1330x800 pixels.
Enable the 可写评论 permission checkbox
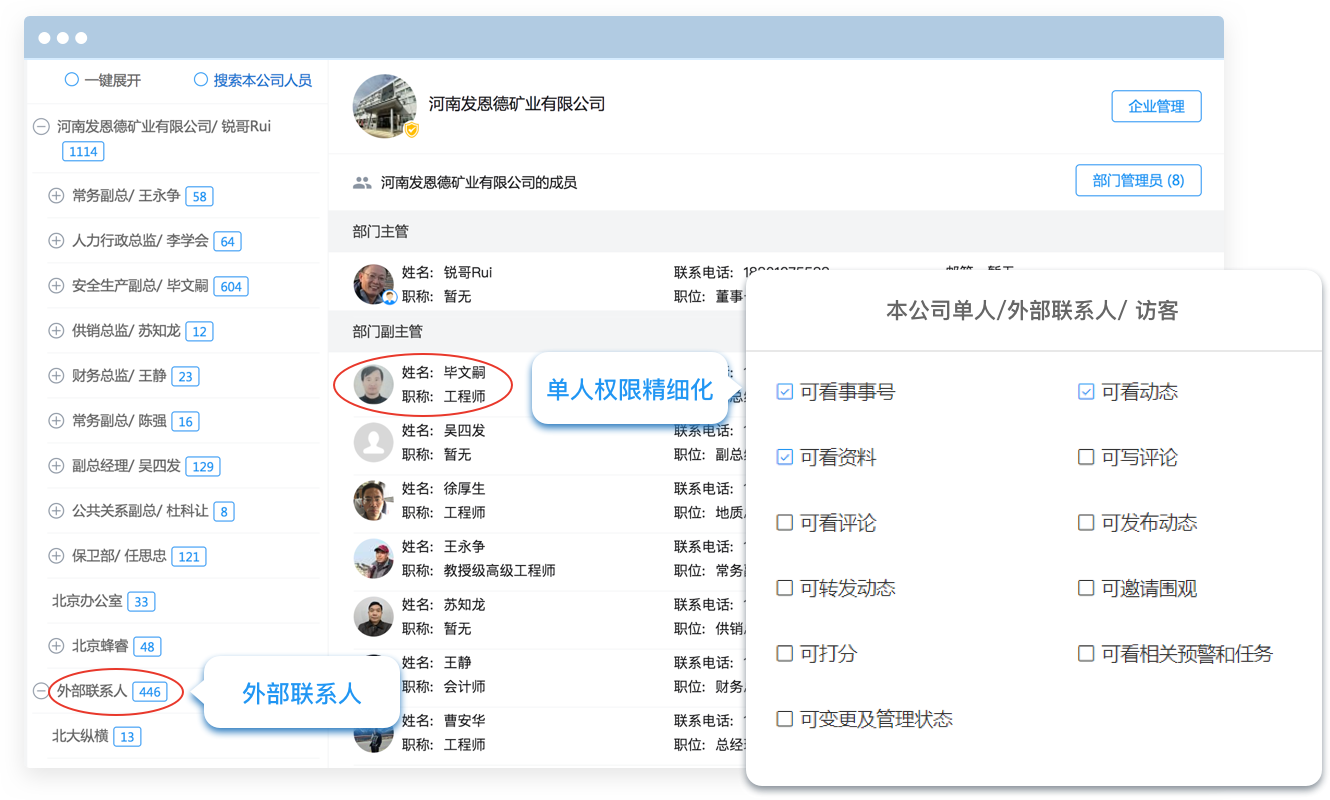pyautogui.click(x=1086, y=457)
